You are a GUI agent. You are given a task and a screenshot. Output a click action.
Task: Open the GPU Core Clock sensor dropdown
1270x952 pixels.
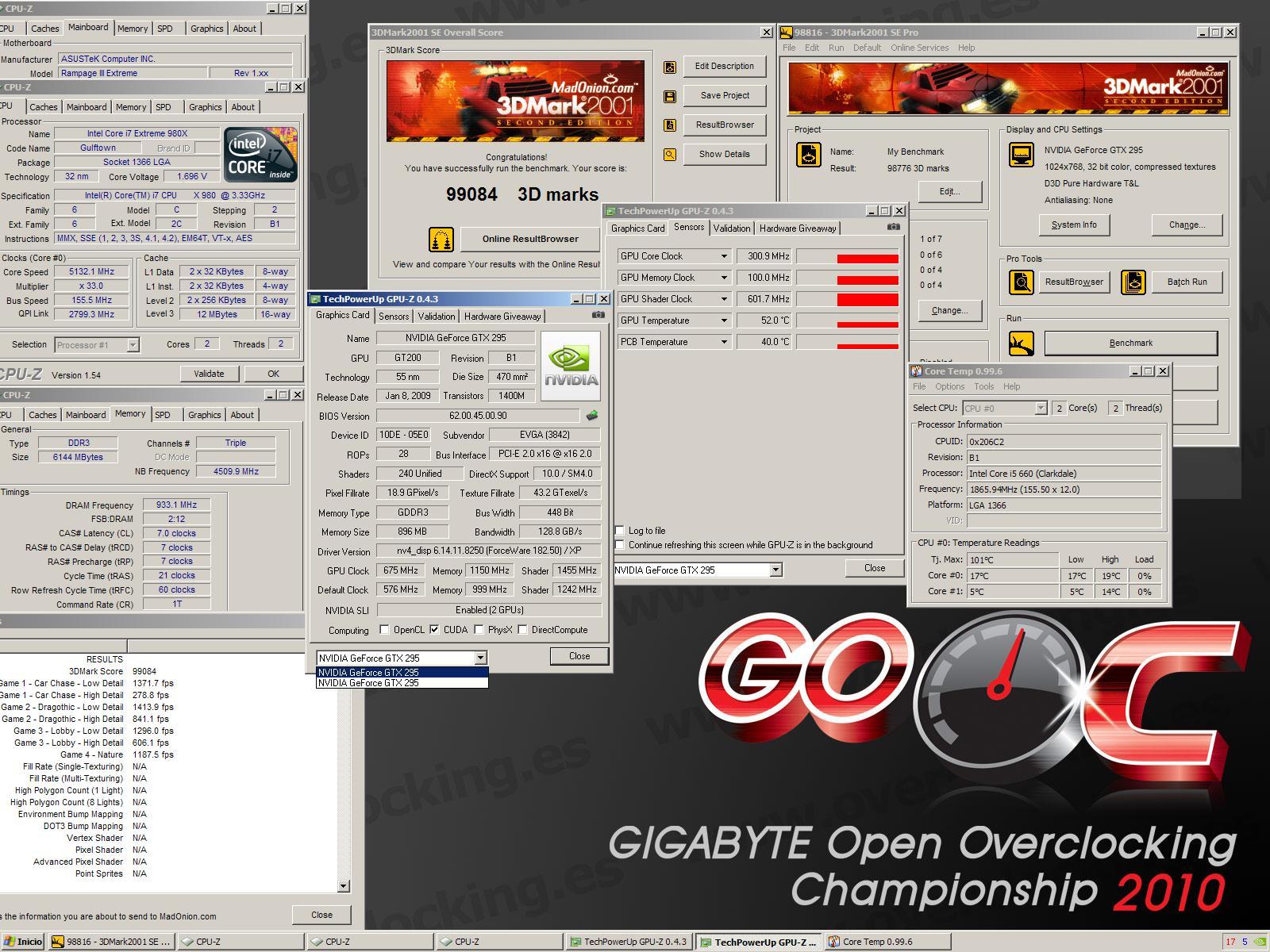724,256
